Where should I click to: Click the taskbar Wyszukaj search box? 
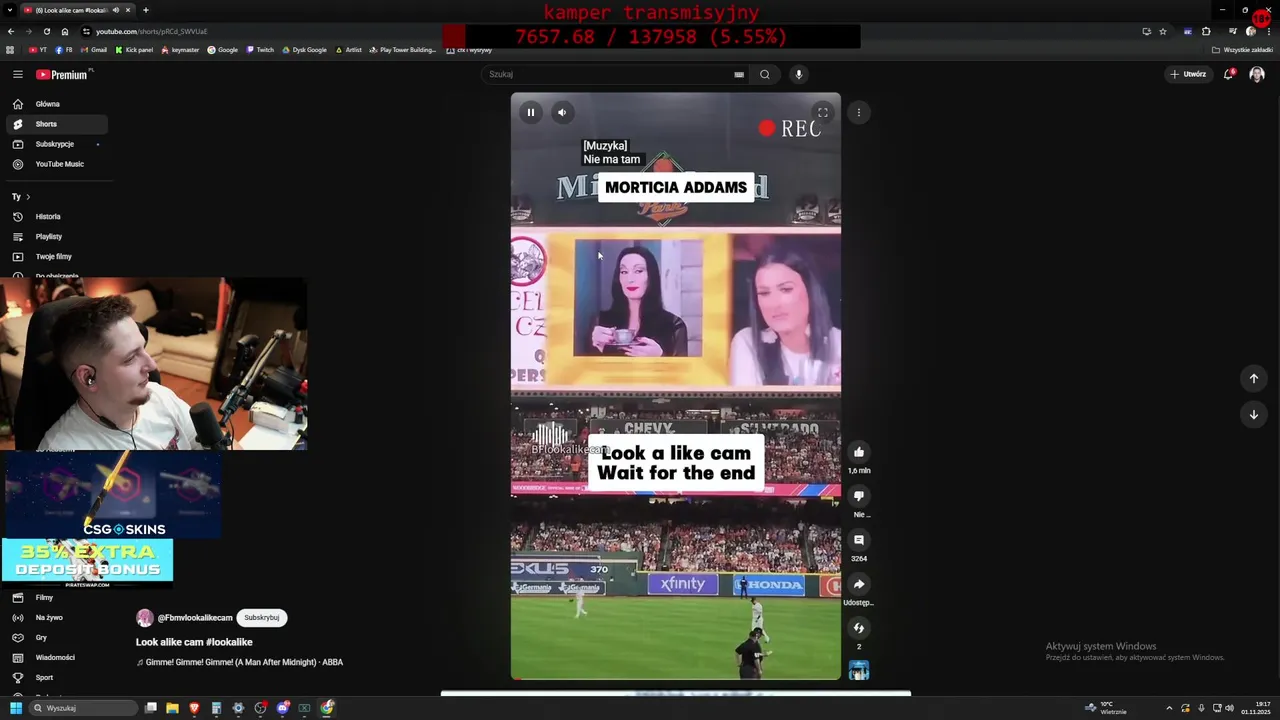coord(82,708)
